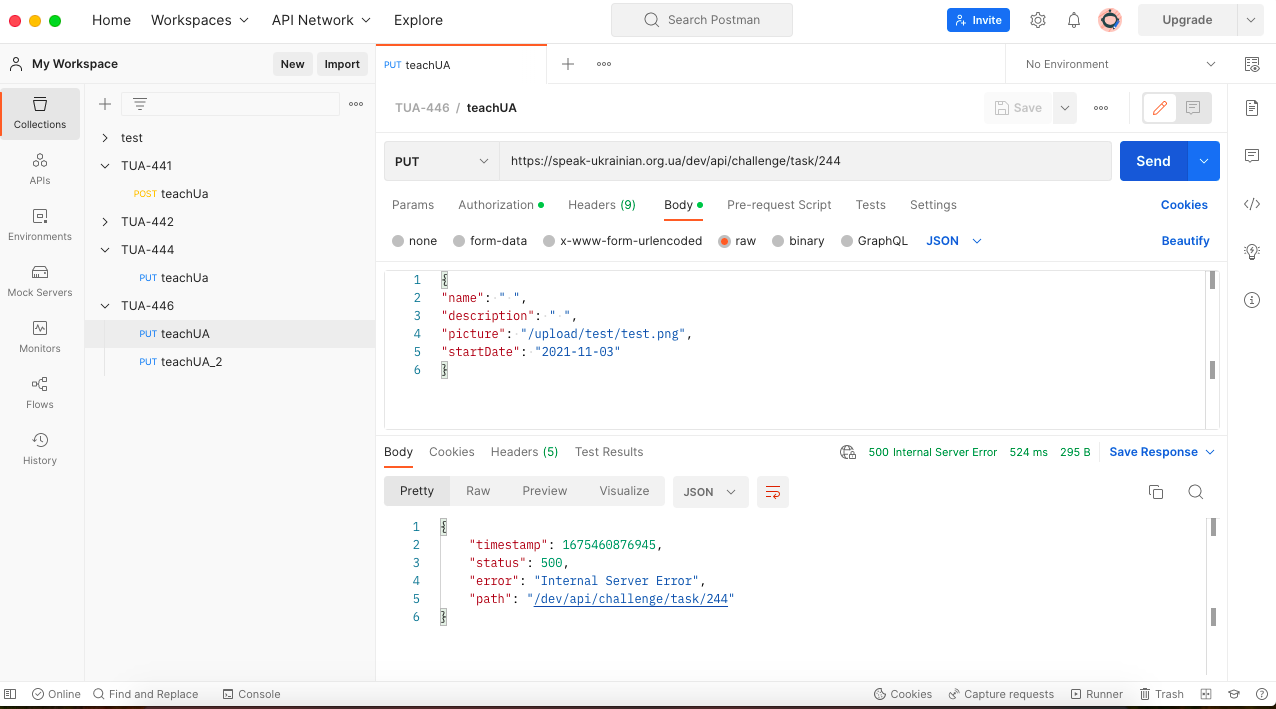Switch to comment mode icon
The width and height of the screenshot is (1276, 709).
pyautogui.click(x=1193, y=108)
